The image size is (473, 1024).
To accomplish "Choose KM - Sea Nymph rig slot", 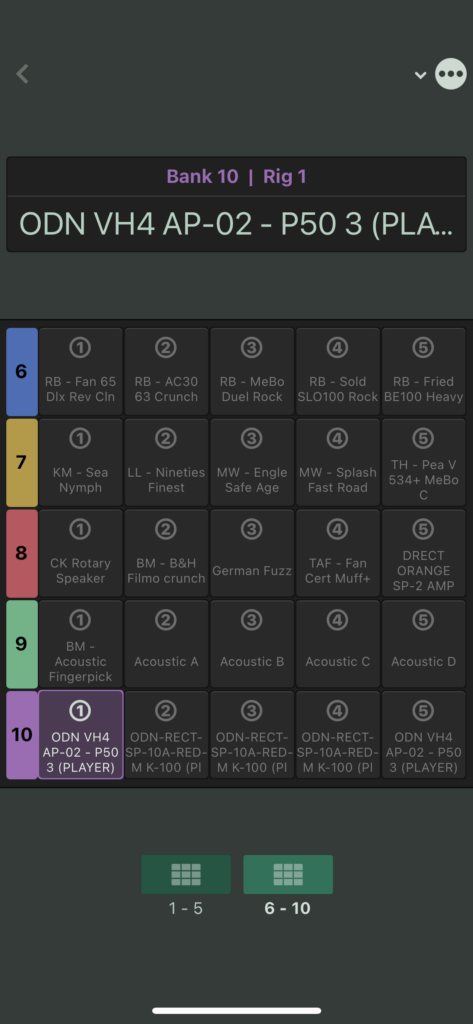I will click(x=80, y=462).
